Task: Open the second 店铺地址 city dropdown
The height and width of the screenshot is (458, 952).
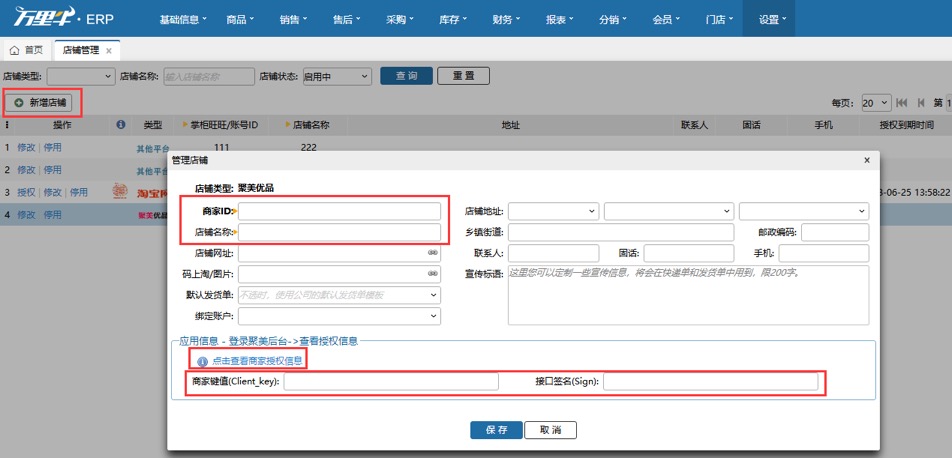Action: coord(669,211)
